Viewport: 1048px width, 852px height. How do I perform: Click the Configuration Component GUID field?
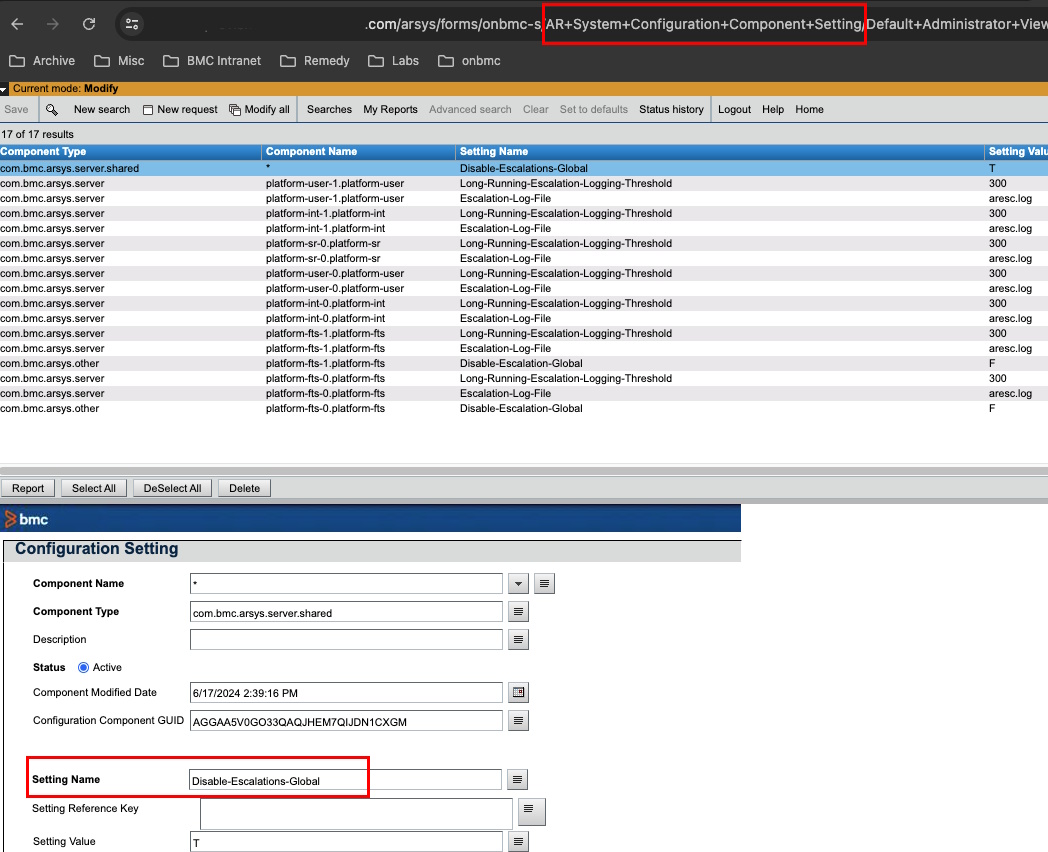point(346,720)
